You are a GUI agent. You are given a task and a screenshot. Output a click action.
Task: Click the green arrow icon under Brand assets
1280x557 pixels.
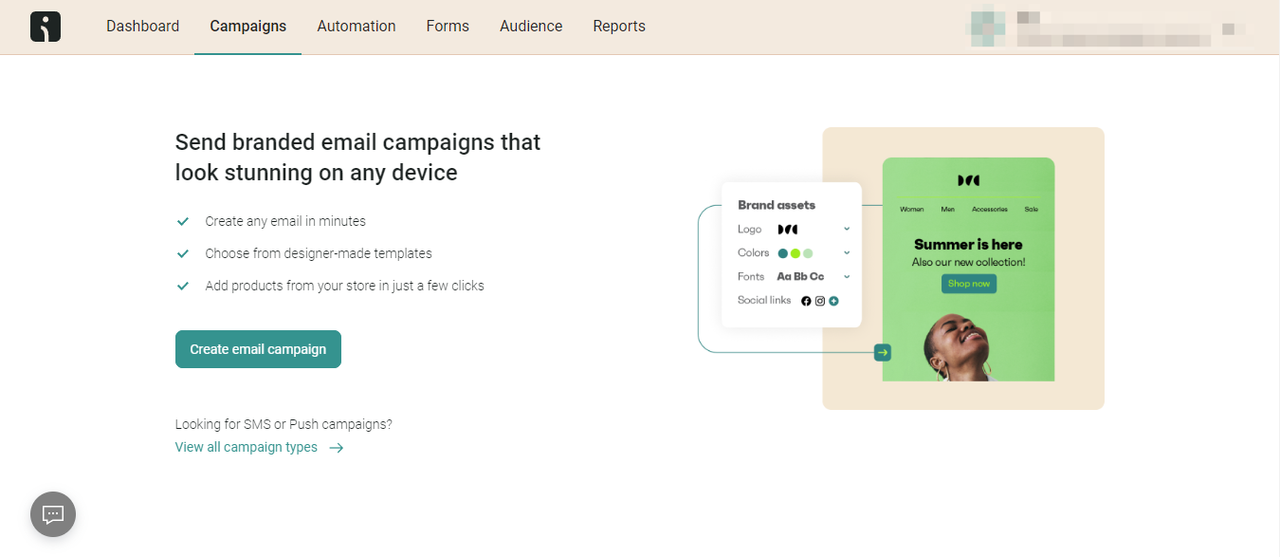(882, 352)
